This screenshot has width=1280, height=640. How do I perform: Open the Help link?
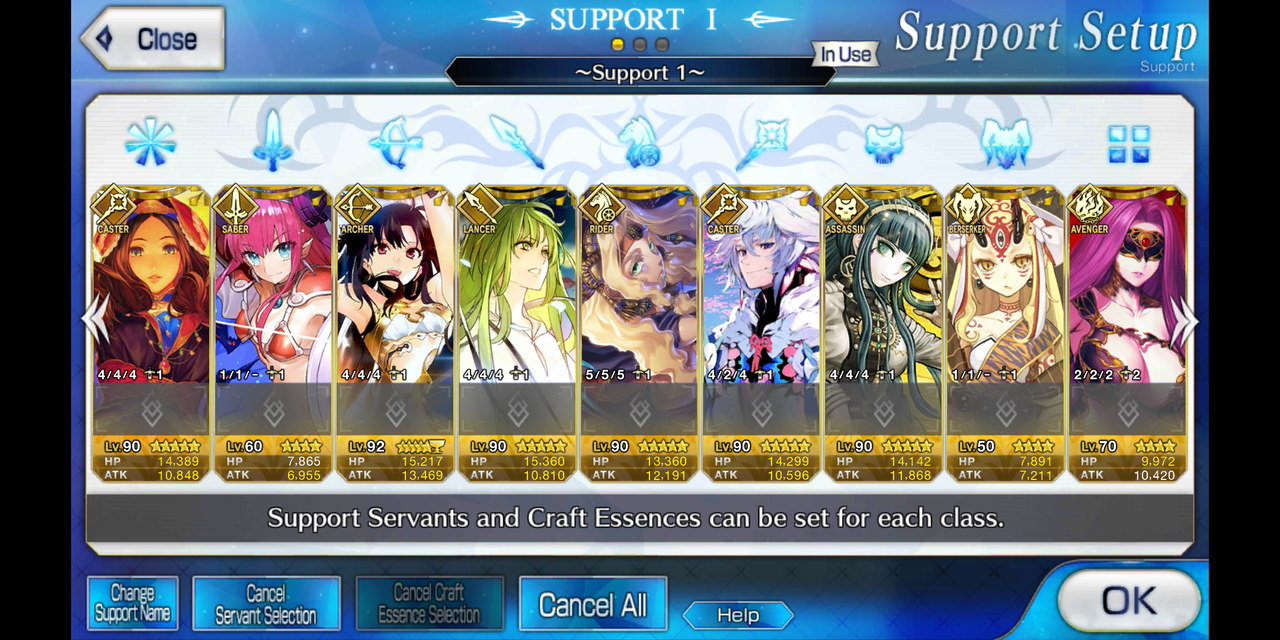(x=738, y=615)
